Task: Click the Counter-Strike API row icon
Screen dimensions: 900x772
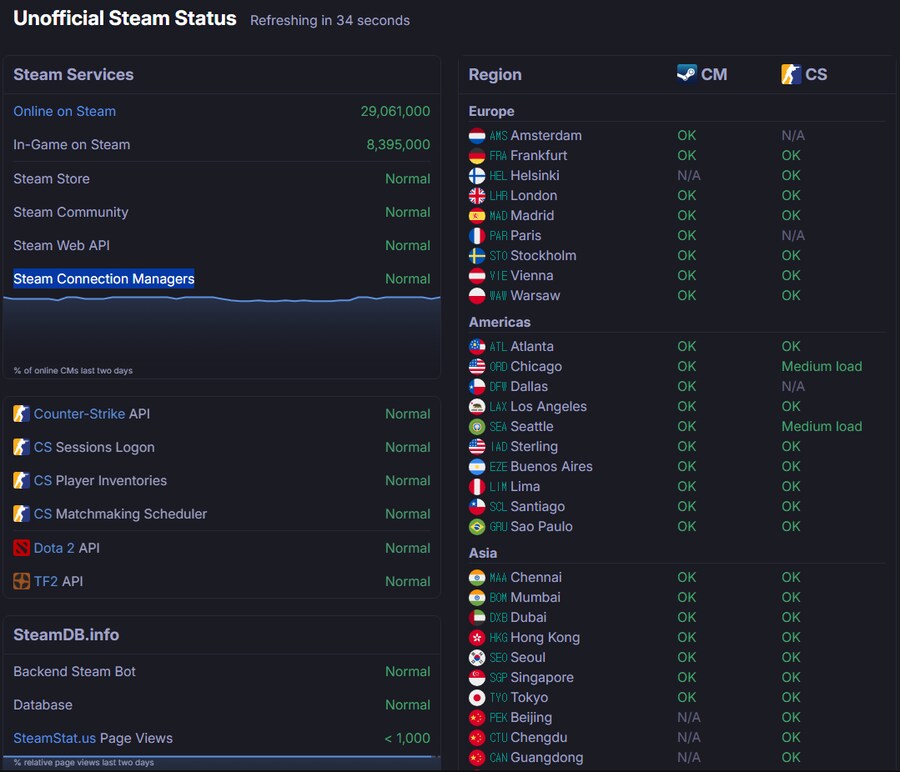Action: click(x=22, y=414)
